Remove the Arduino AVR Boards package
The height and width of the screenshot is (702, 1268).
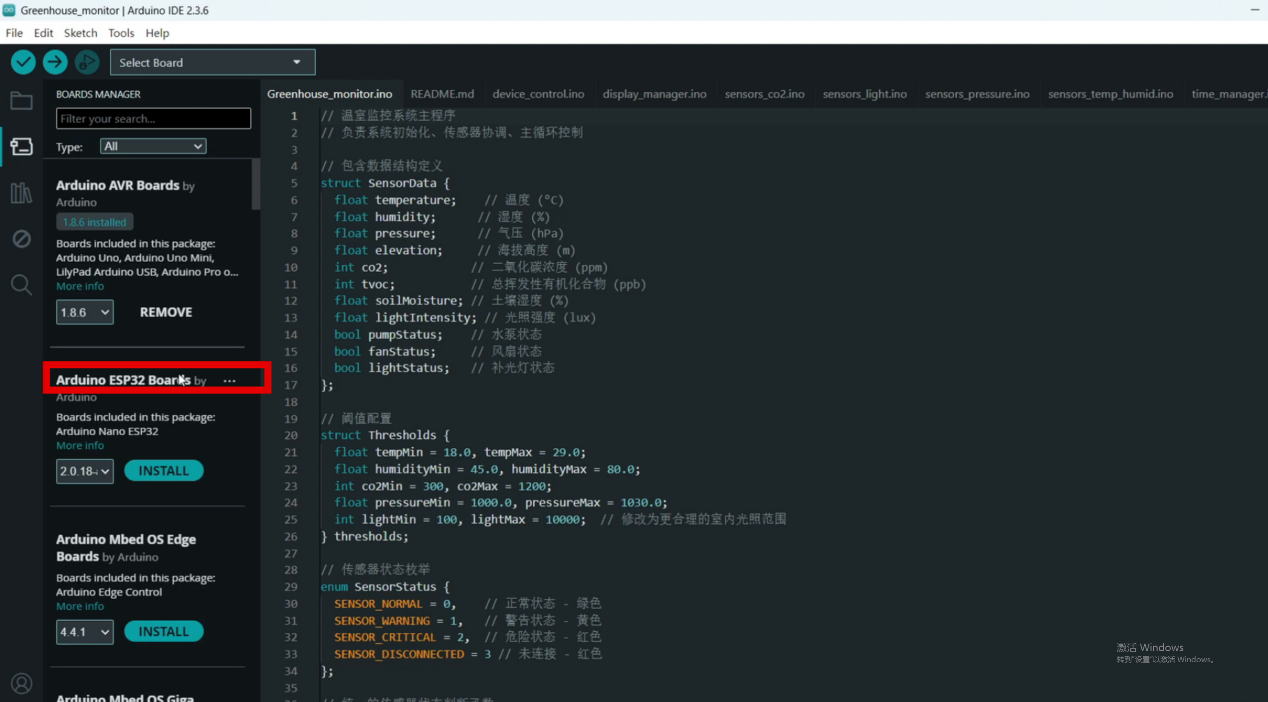coord(166,313)
